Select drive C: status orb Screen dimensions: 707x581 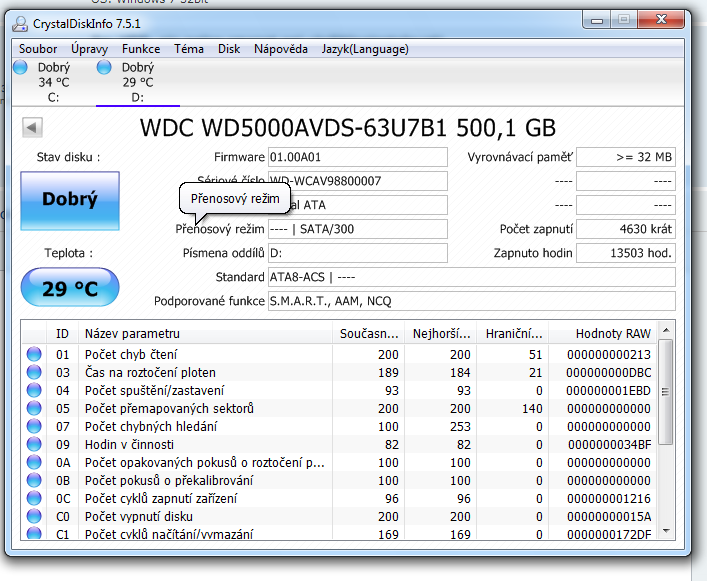pyautogui.click(x=21, y=68)
